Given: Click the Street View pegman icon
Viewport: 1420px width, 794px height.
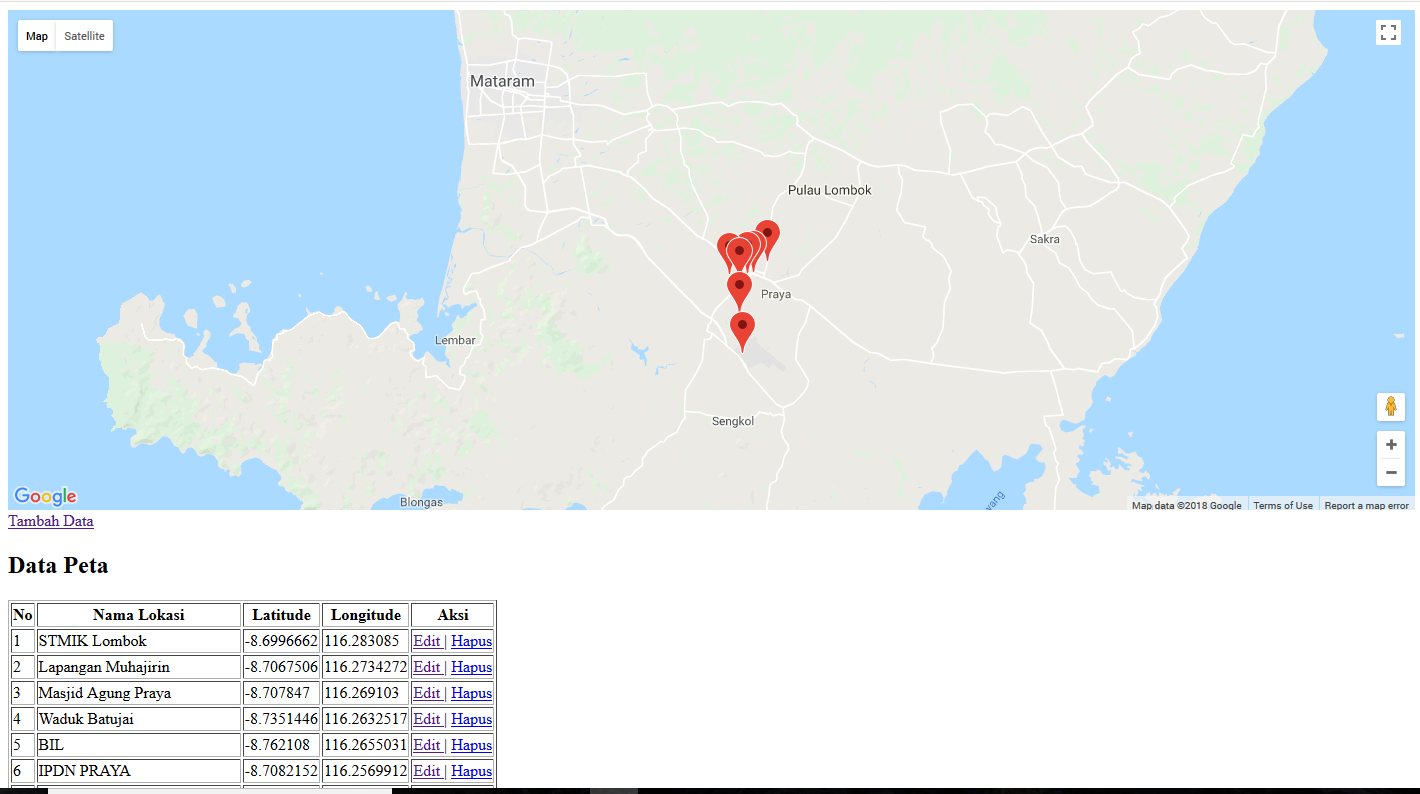Looking at the screenshot, I should pos(1391,407).
